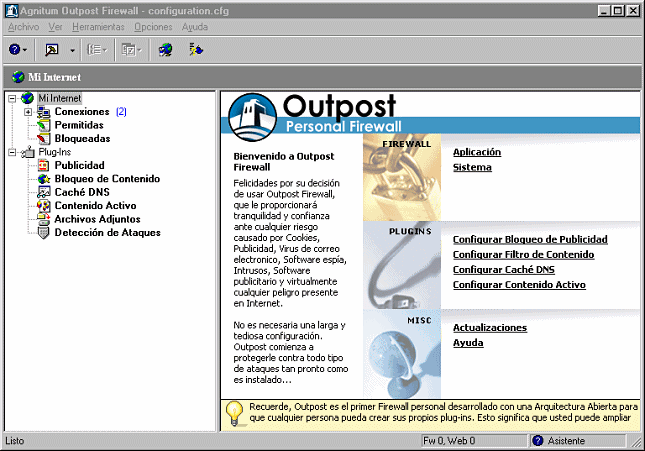Open the Opciones menu
This screenshot has width=645, height=451.
[153, 26]
